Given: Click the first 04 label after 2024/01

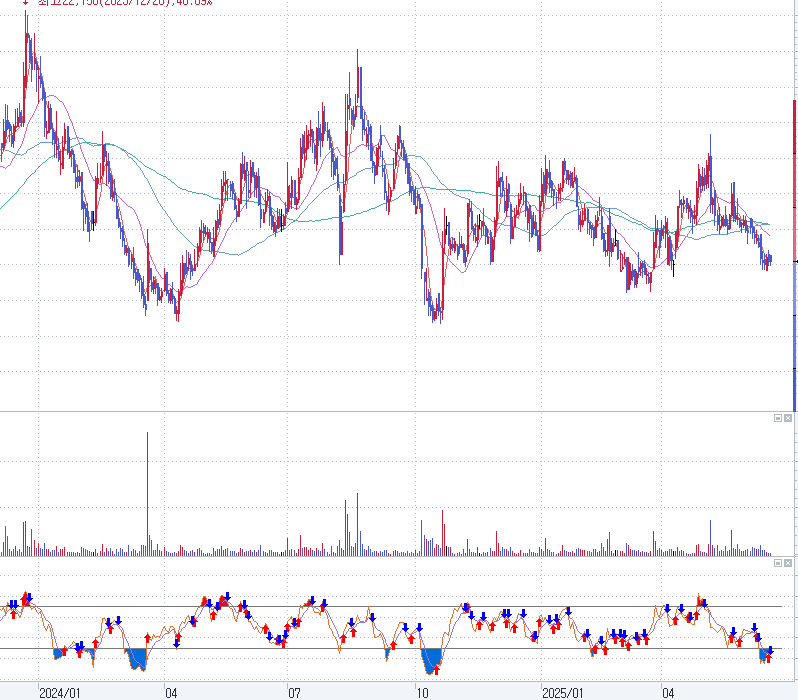Looking at the screenshot, I should pos(172,692).
